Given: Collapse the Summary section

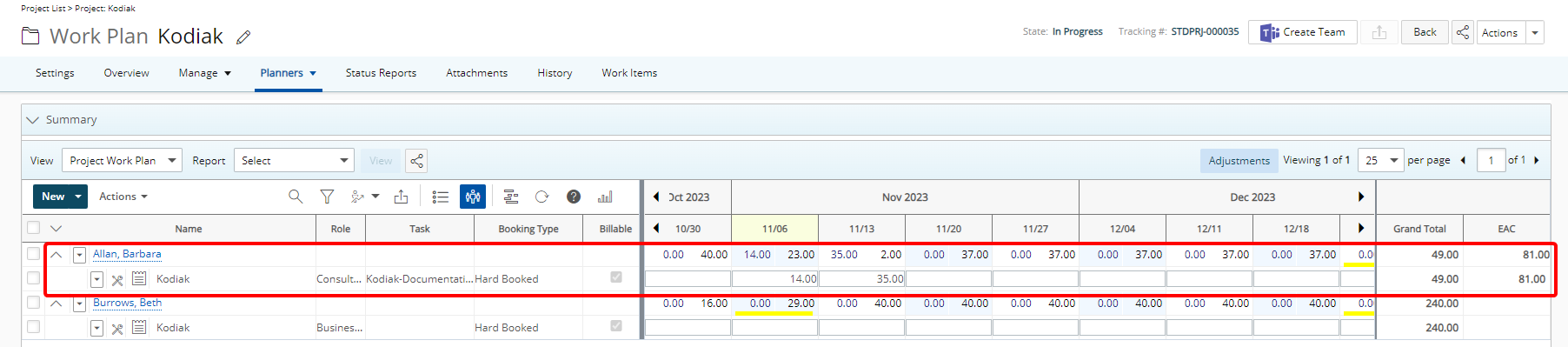Looking at the screenshot, I should point(33,120).
